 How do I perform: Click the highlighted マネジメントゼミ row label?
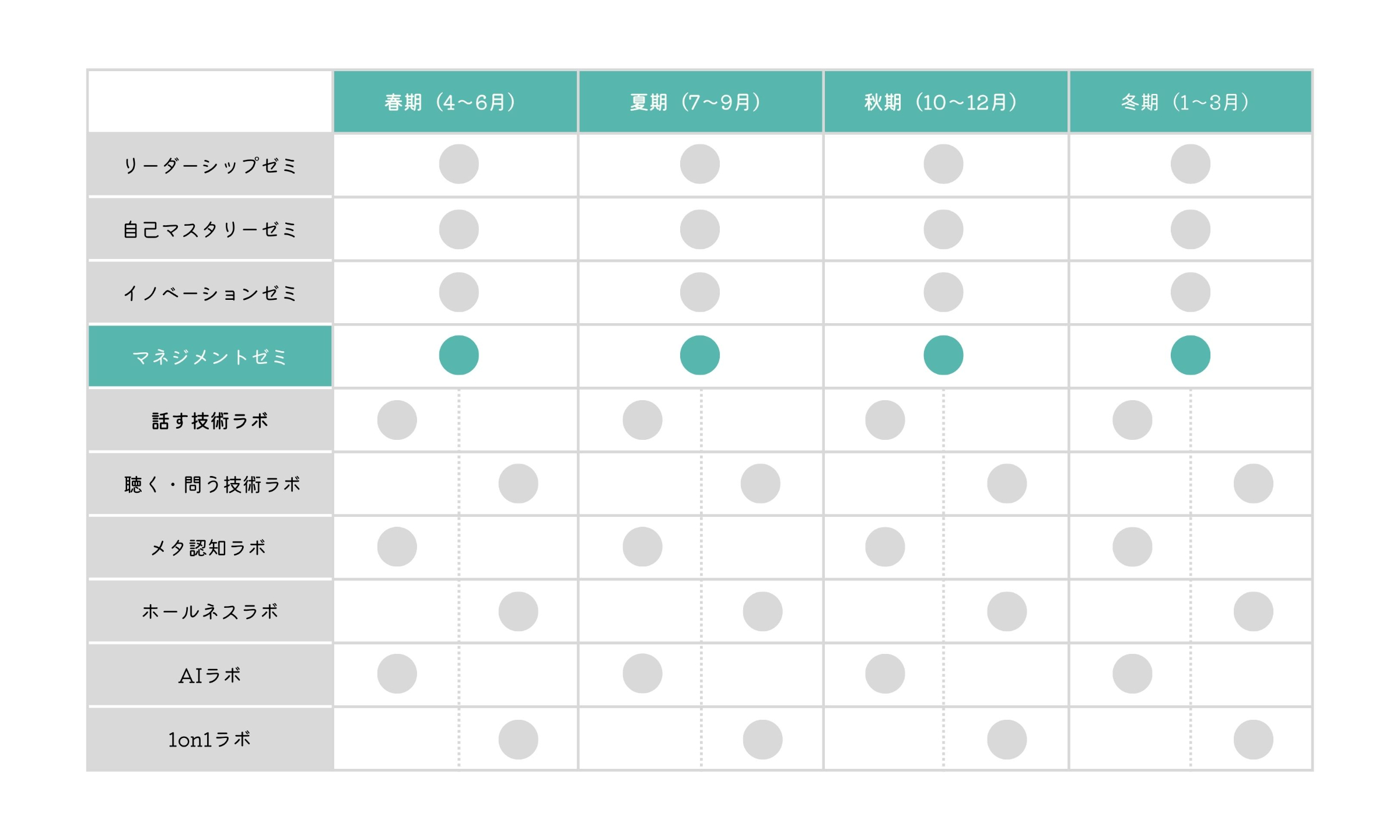click(210, 356)
